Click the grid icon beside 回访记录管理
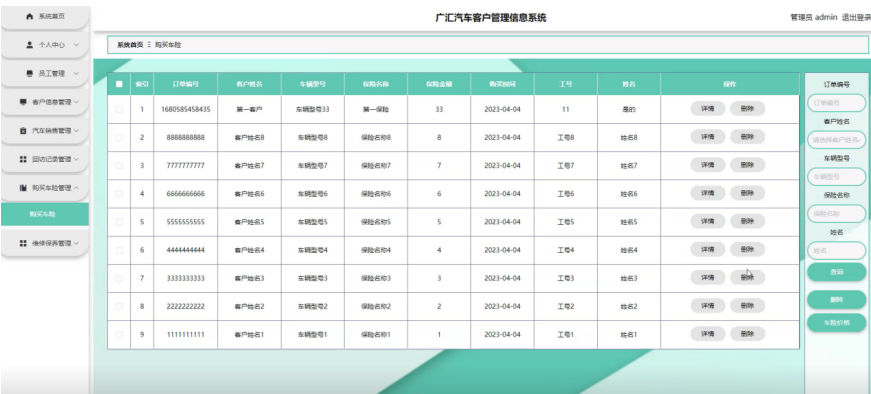Screen dimensions: 871x394 coord(23,159)
